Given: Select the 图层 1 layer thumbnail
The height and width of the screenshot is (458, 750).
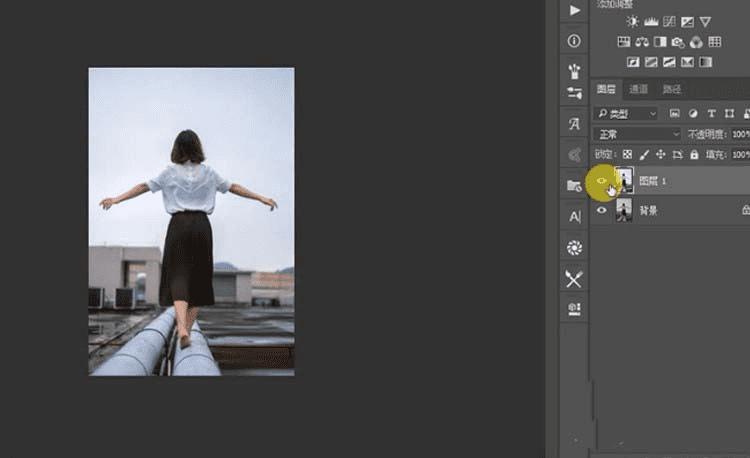Looking at the screenshot, I should (x=624, y=180).
